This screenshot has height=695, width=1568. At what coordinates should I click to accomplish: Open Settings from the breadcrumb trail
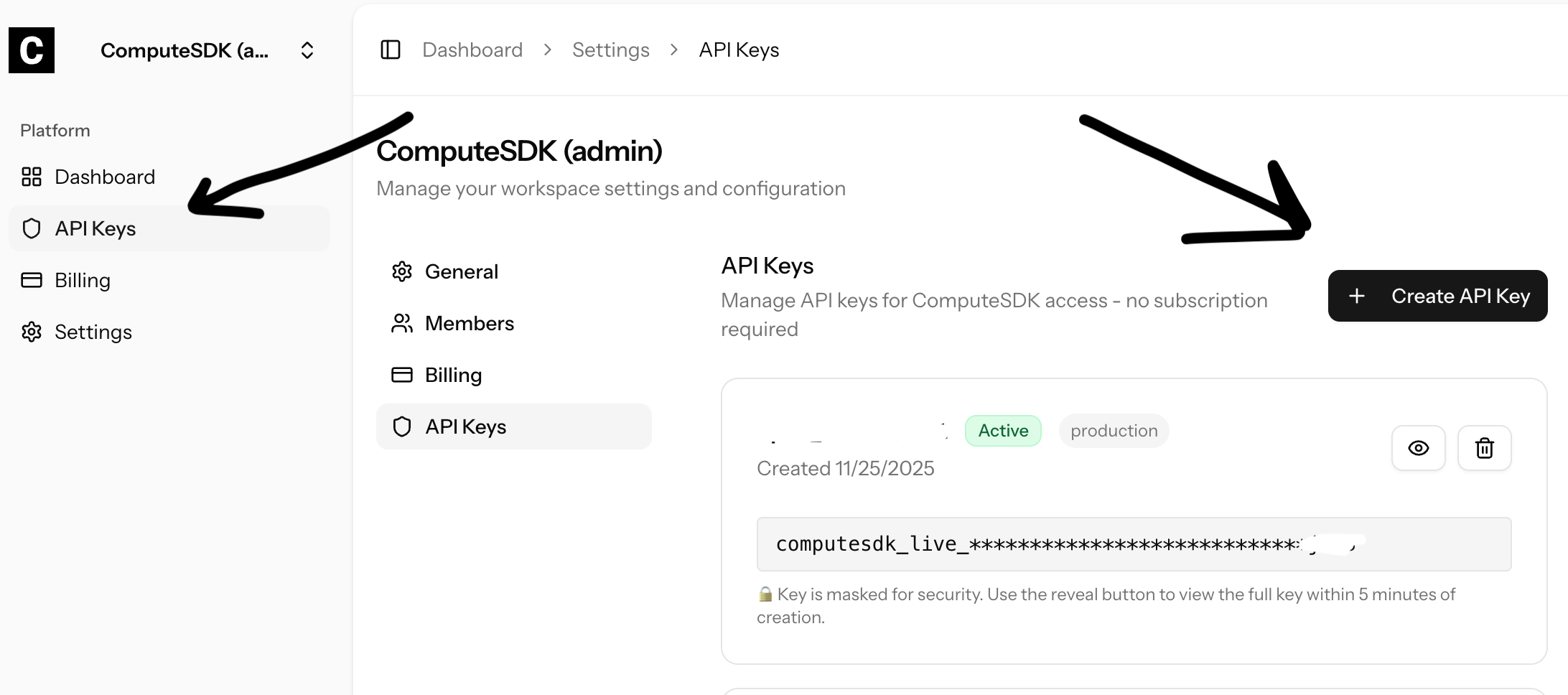[x=610, y=50]
